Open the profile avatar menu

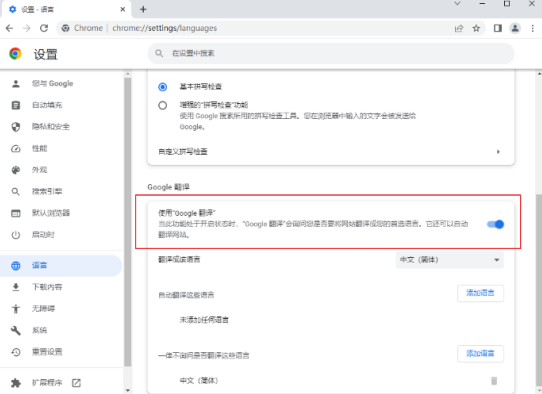point(515,28)
